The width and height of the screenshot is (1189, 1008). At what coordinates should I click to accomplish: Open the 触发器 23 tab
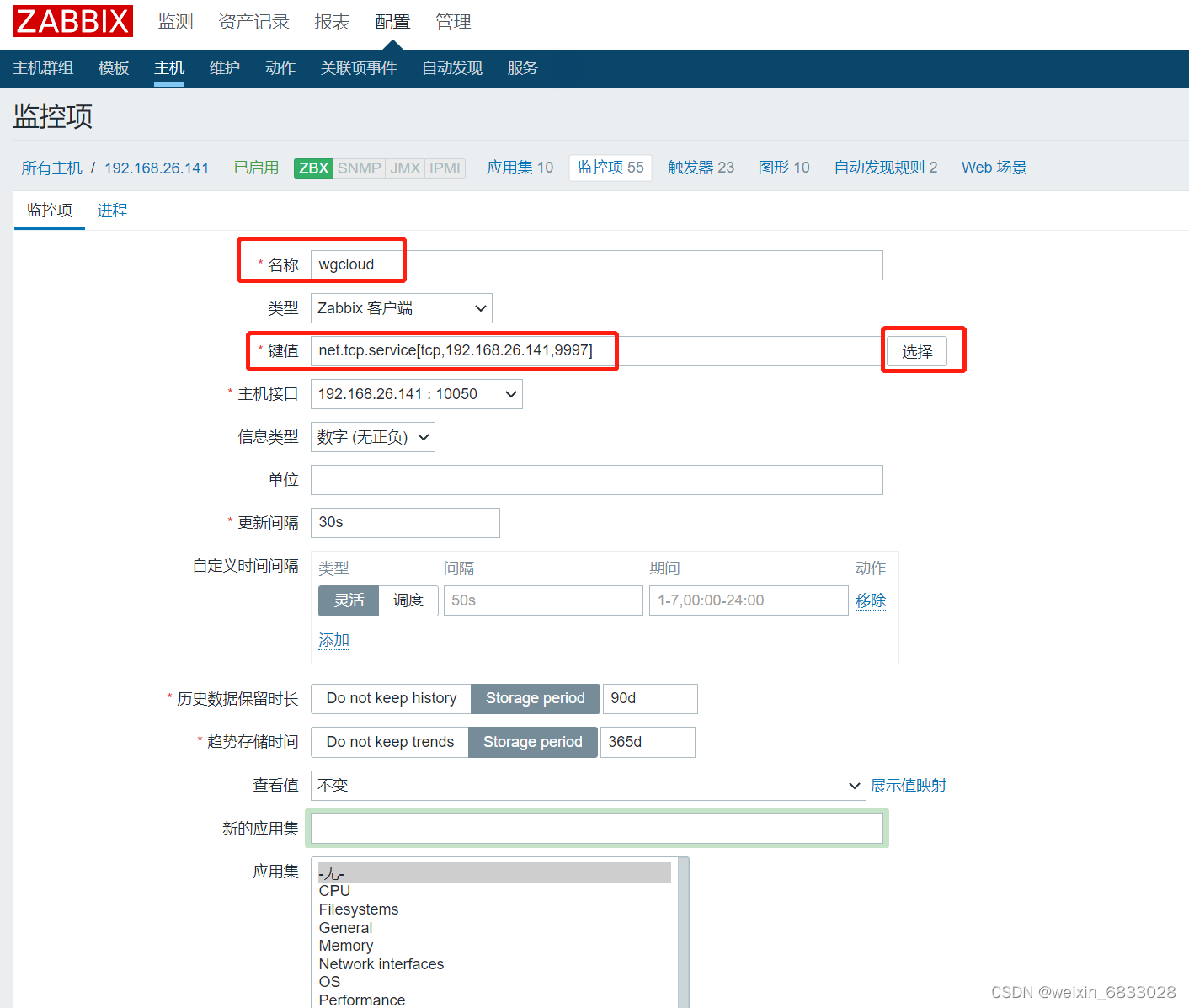click(x=701, y=167)
